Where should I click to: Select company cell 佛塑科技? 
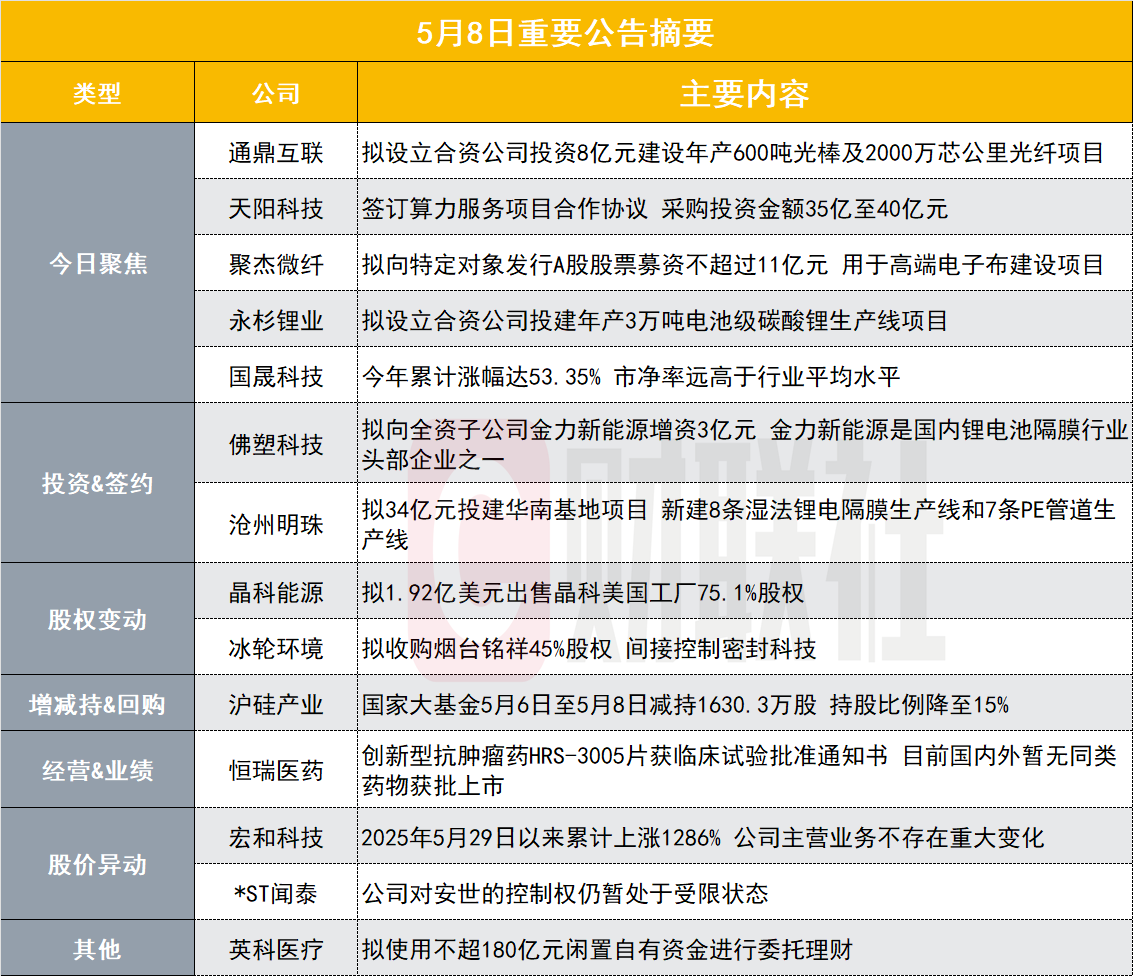click(x=276, y=444)
